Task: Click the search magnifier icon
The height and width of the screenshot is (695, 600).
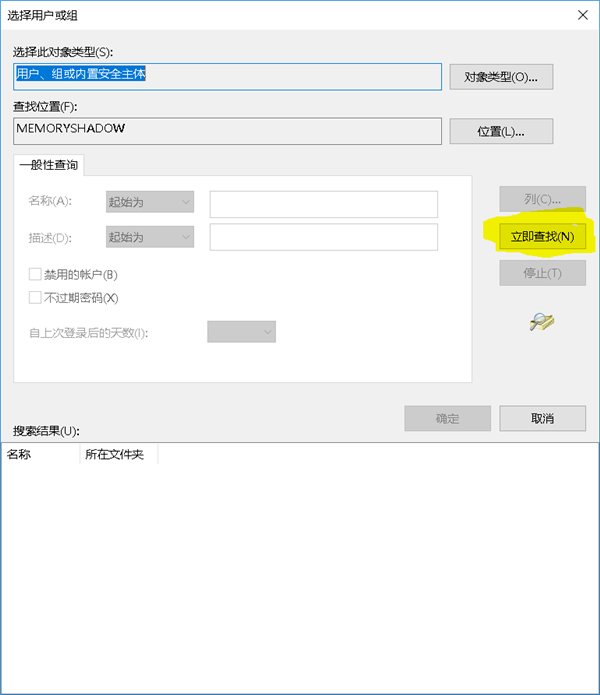Action: click(x=542, y=321)
